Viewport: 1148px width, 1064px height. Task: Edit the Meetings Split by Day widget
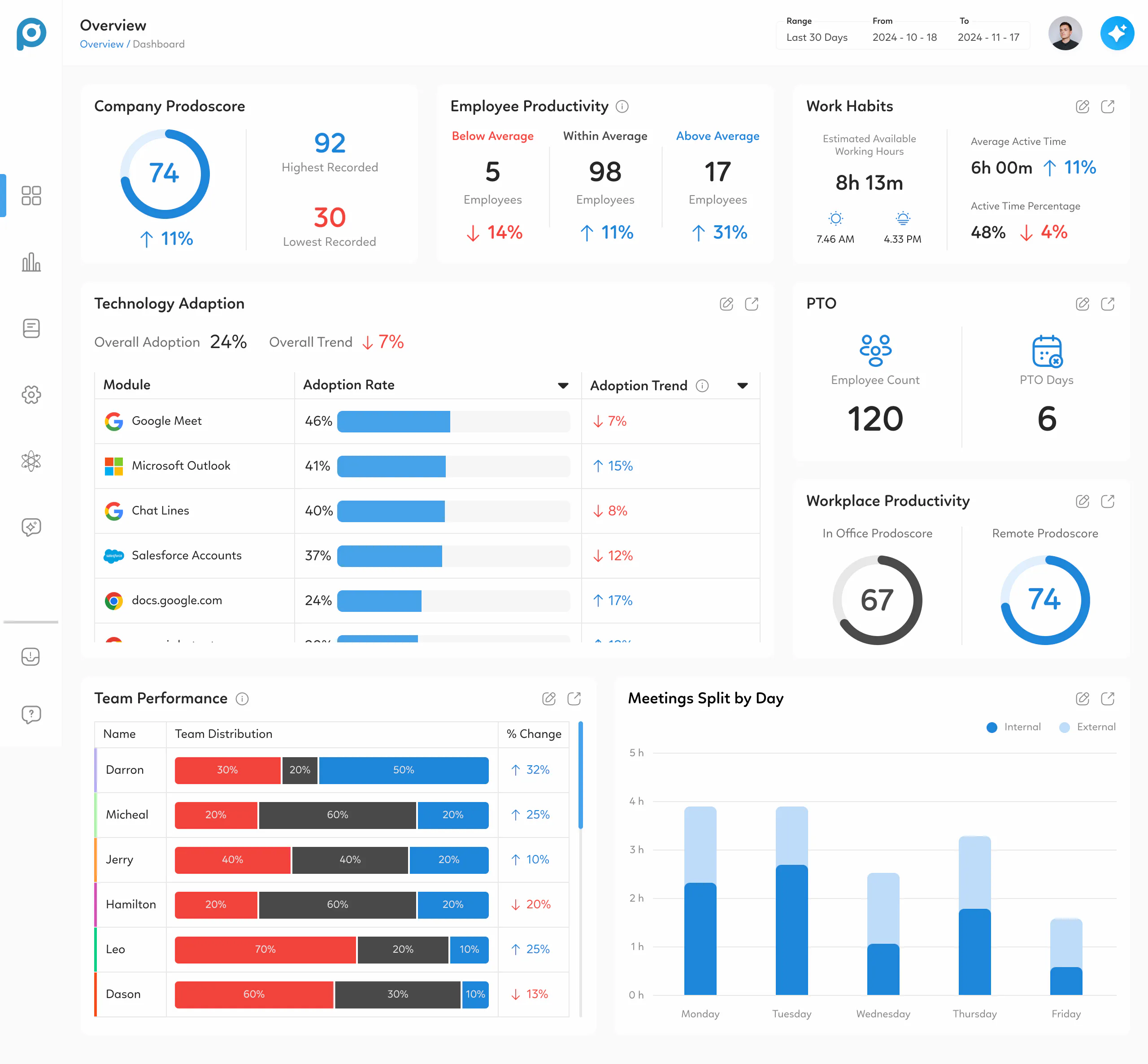point(1083,699)
